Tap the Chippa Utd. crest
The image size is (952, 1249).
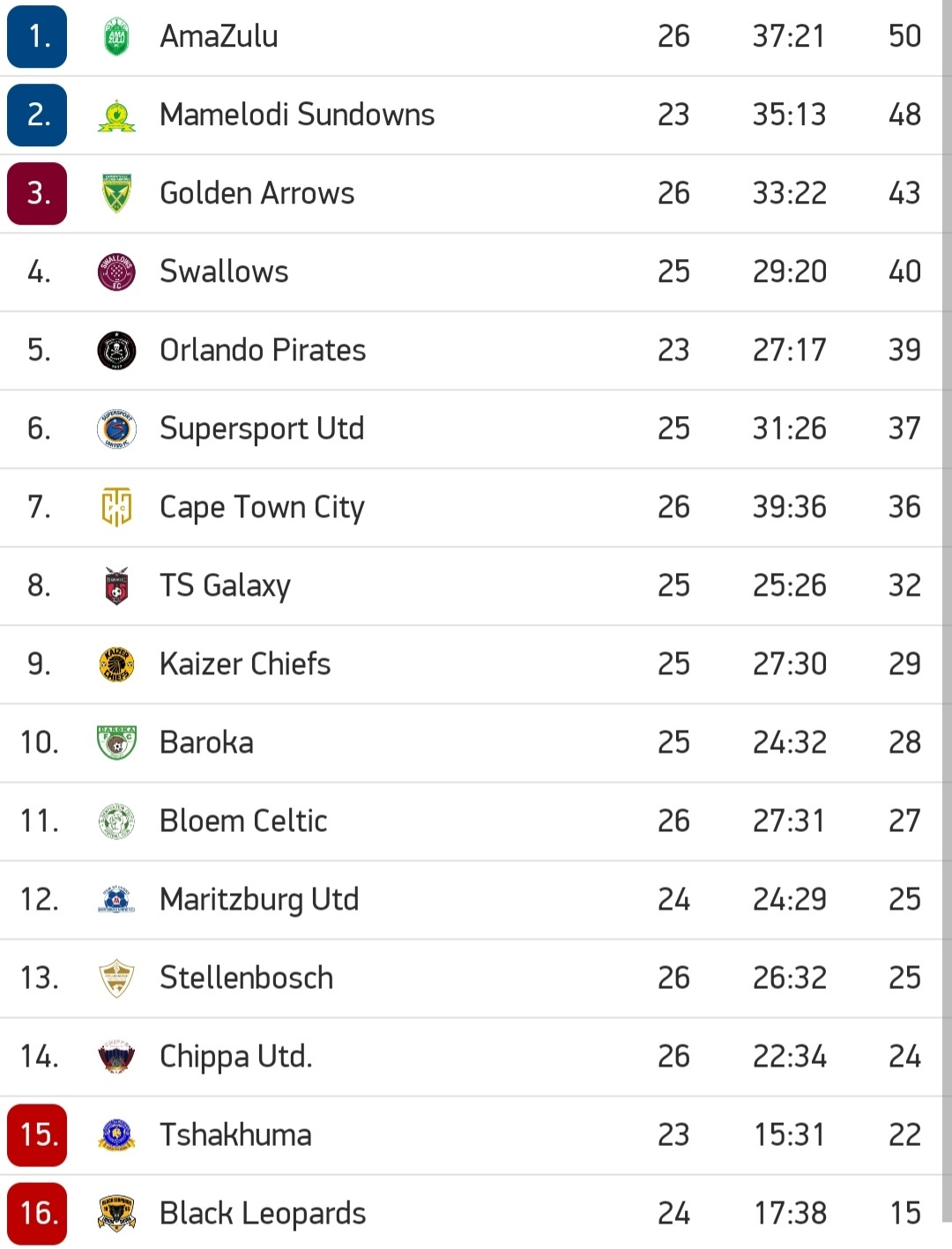tap(116, 1057)
